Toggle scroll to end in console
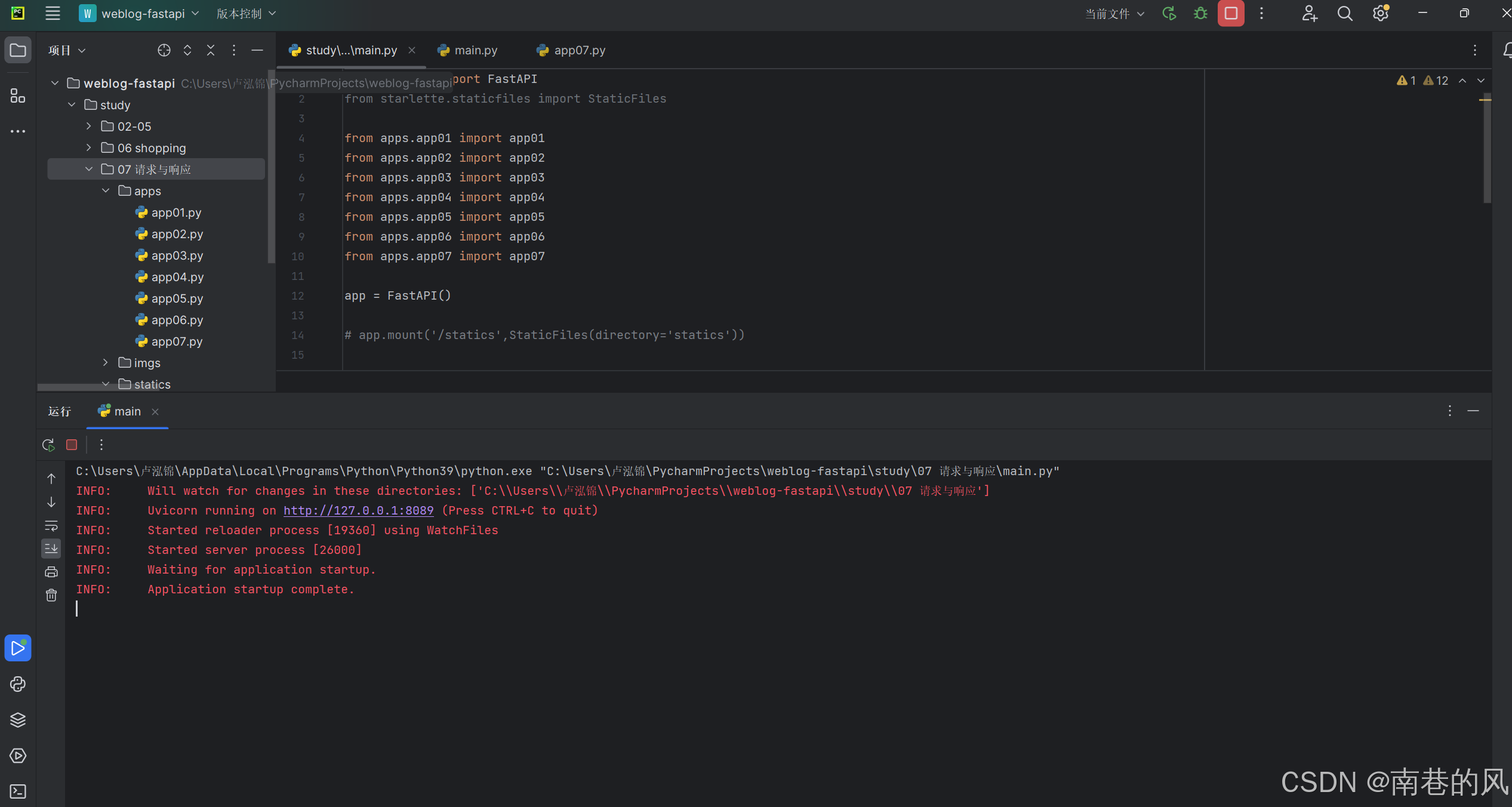Screen dimensions: 1512x807 tap(51, 548)
